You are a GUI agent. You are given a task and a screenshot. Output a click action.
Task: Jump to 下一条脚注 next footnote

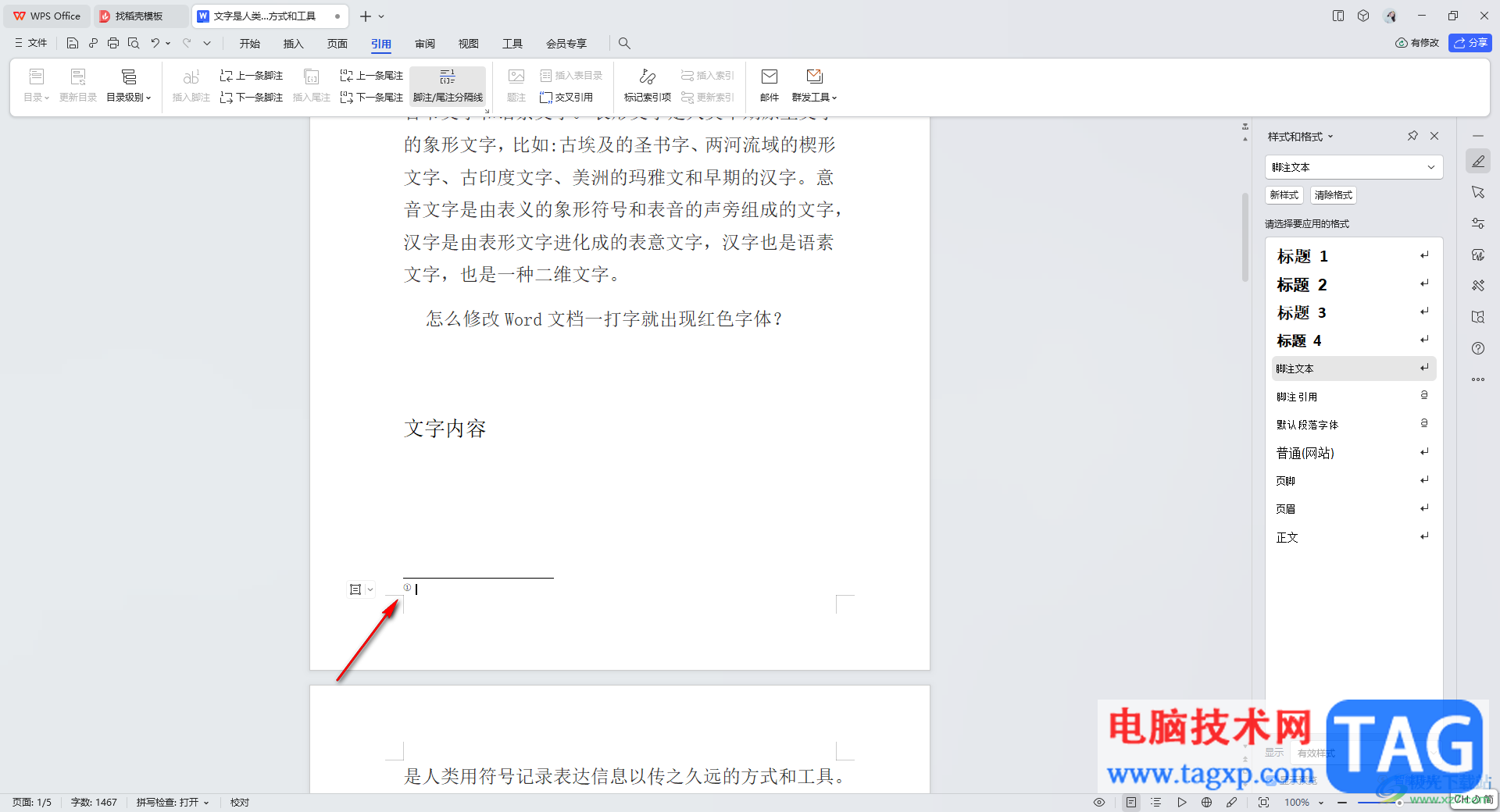click(x=252, y=97)
